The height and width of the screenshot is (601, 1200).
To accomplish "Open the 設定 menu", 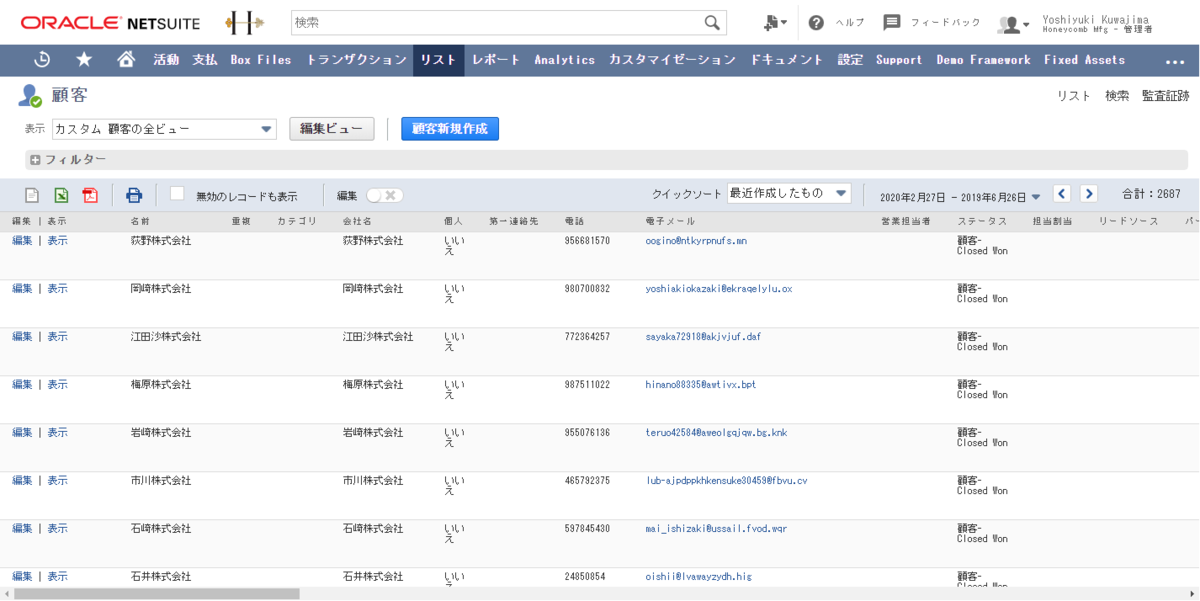I will click(850, 60).
